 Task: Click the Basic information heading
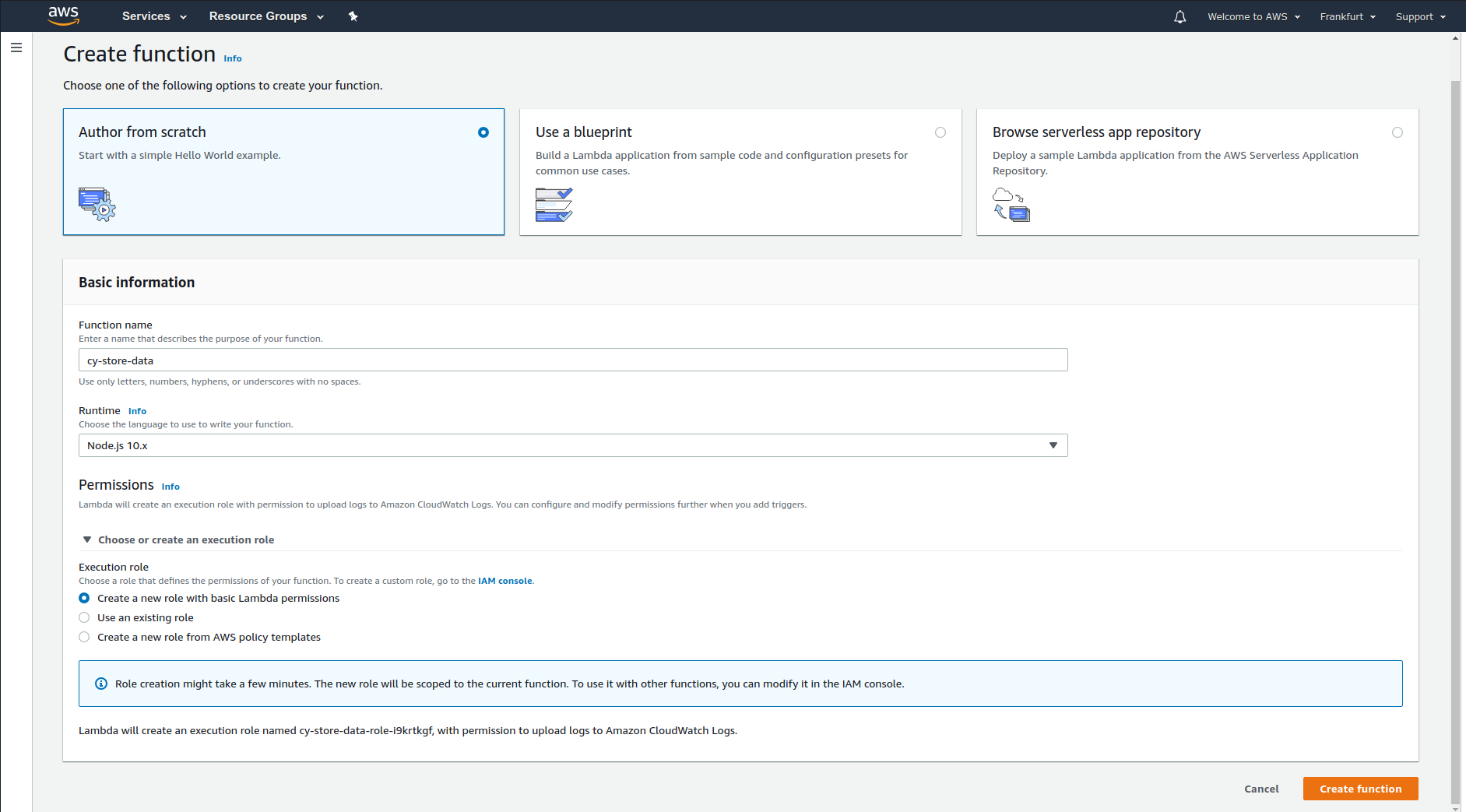coord(136,283)
